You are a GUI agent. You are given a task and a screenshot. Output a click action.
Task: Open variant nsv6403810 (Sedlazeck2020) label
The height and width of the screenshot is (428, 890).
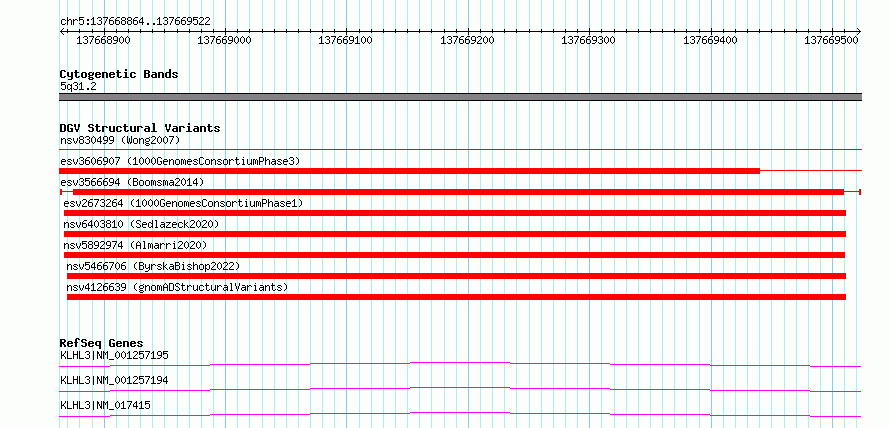[x=141, y=224]
